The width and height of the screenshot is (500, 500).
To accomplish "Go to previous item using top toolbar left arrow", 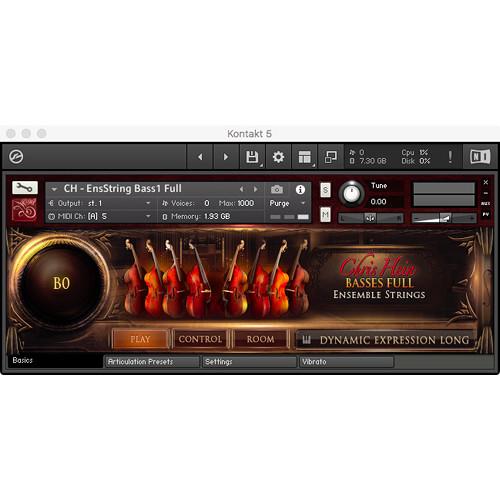I will (200, 157).
